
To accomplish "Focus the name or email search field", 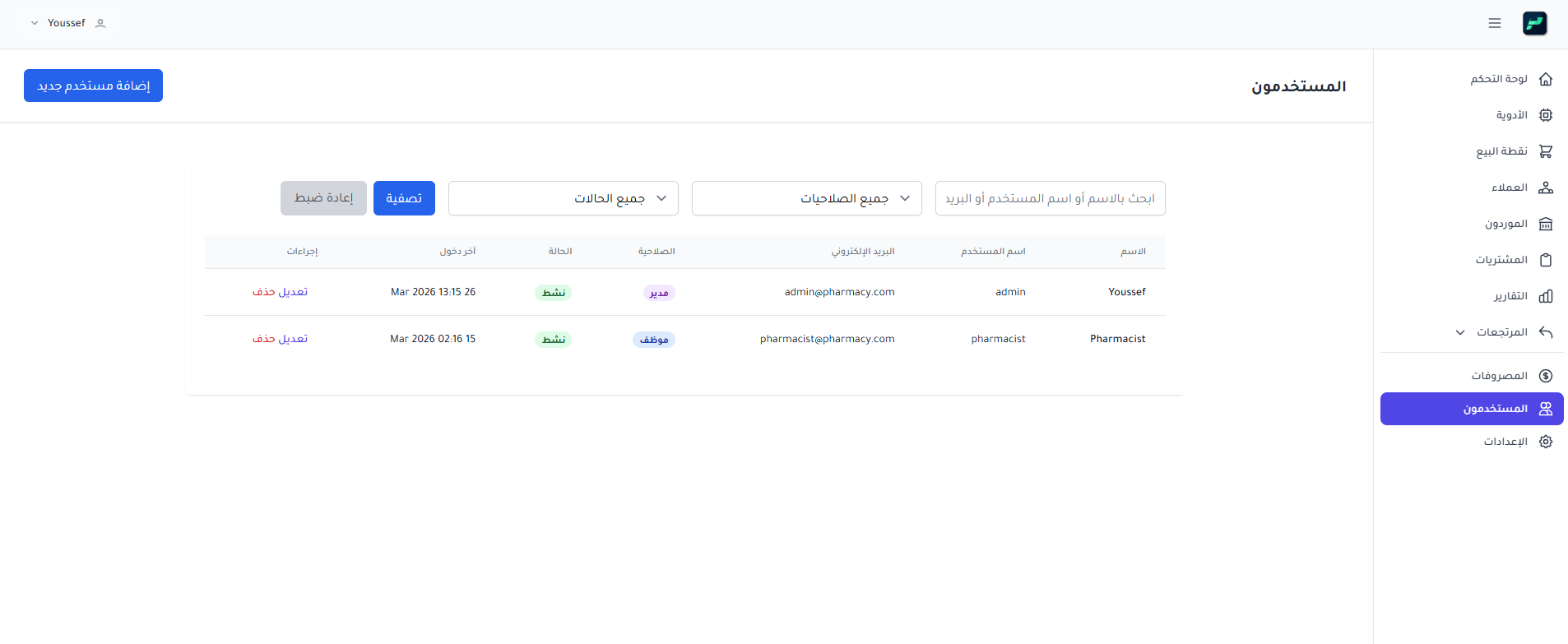I will [1051, 198].
